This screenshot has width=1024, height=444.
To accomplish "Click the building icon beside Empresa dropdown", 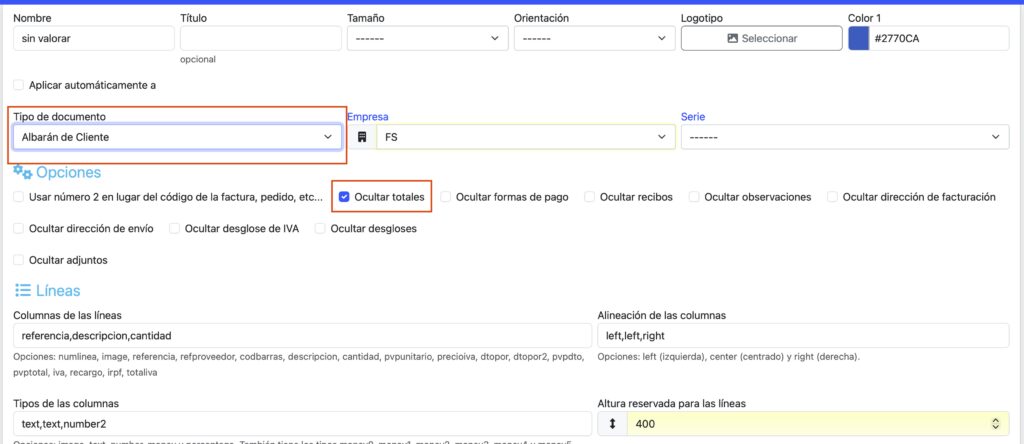I will click(x=361, y=137).
